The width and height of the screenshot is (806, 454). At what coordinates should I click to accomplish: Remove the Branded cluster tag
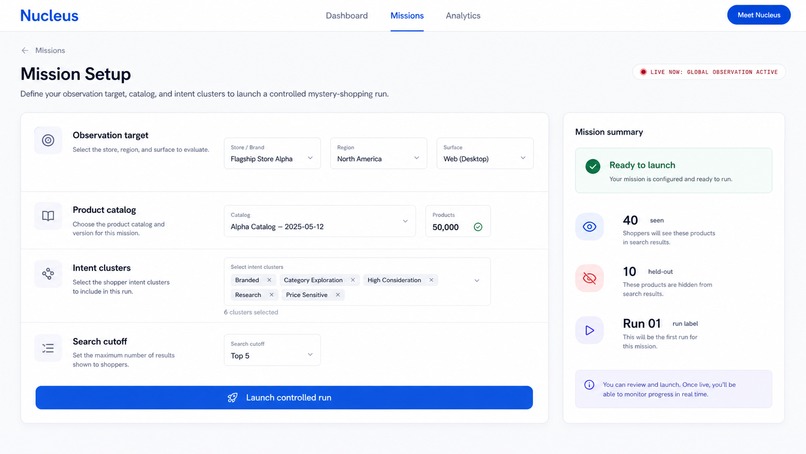coord(269,280)
